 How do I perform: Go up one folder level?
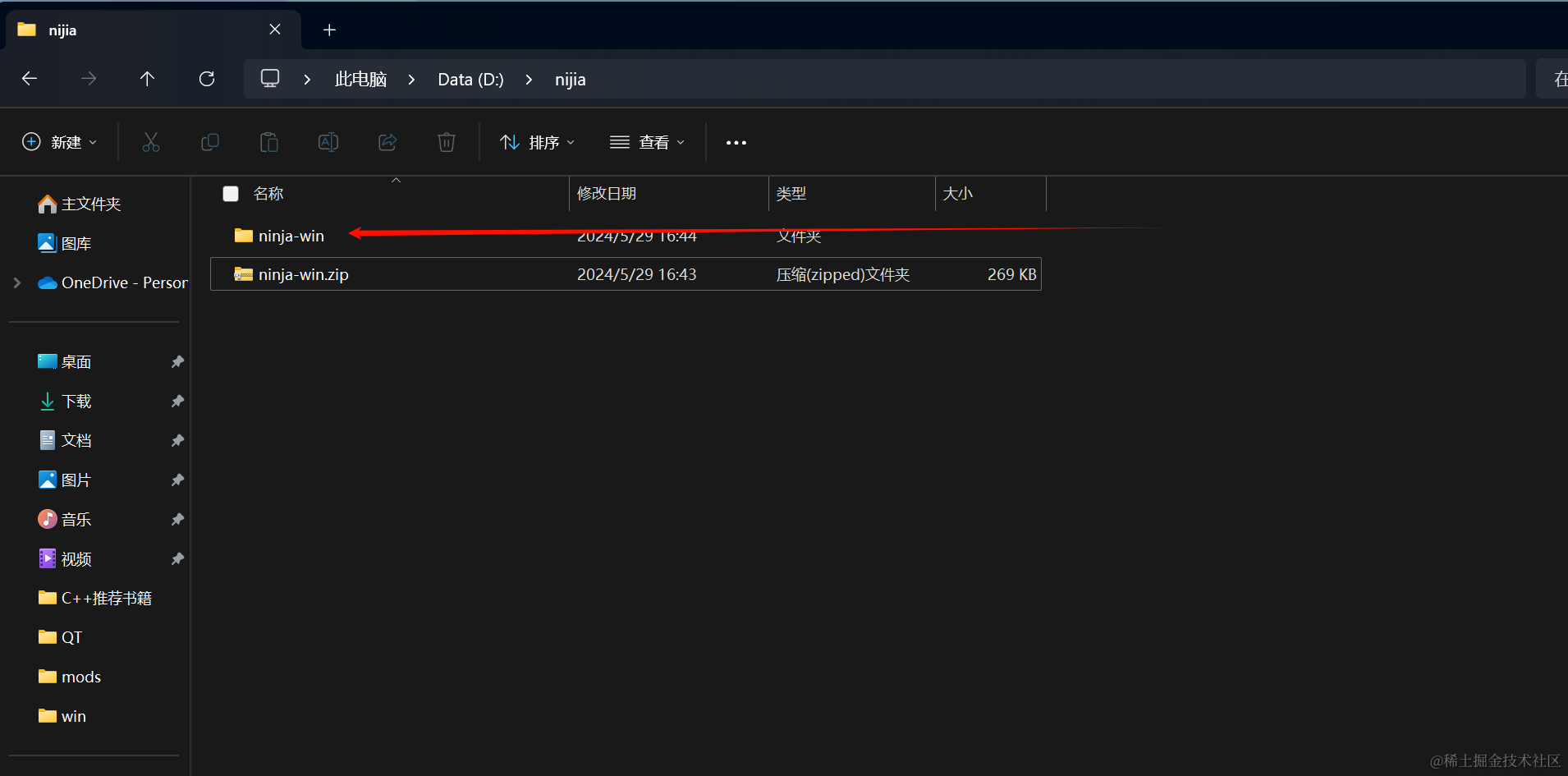click(147, 79)
